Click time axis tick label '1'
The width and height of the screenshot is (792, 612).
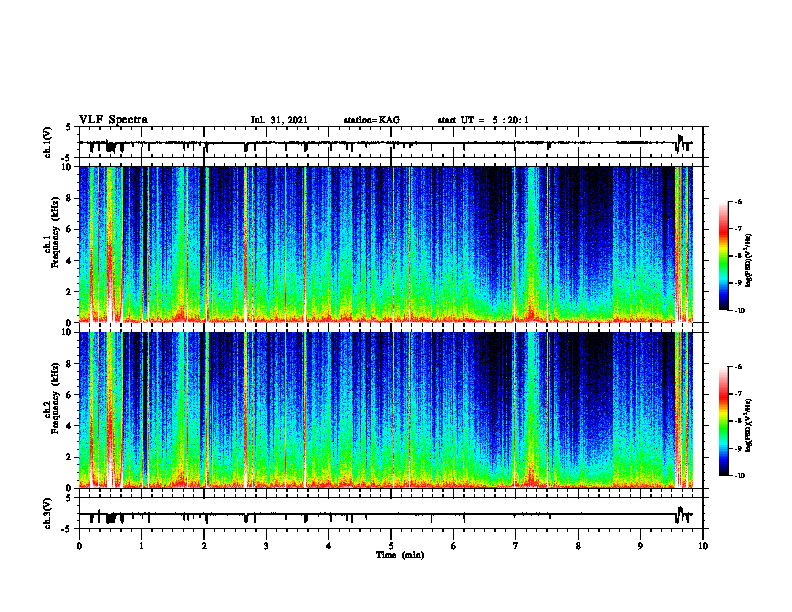141,546
